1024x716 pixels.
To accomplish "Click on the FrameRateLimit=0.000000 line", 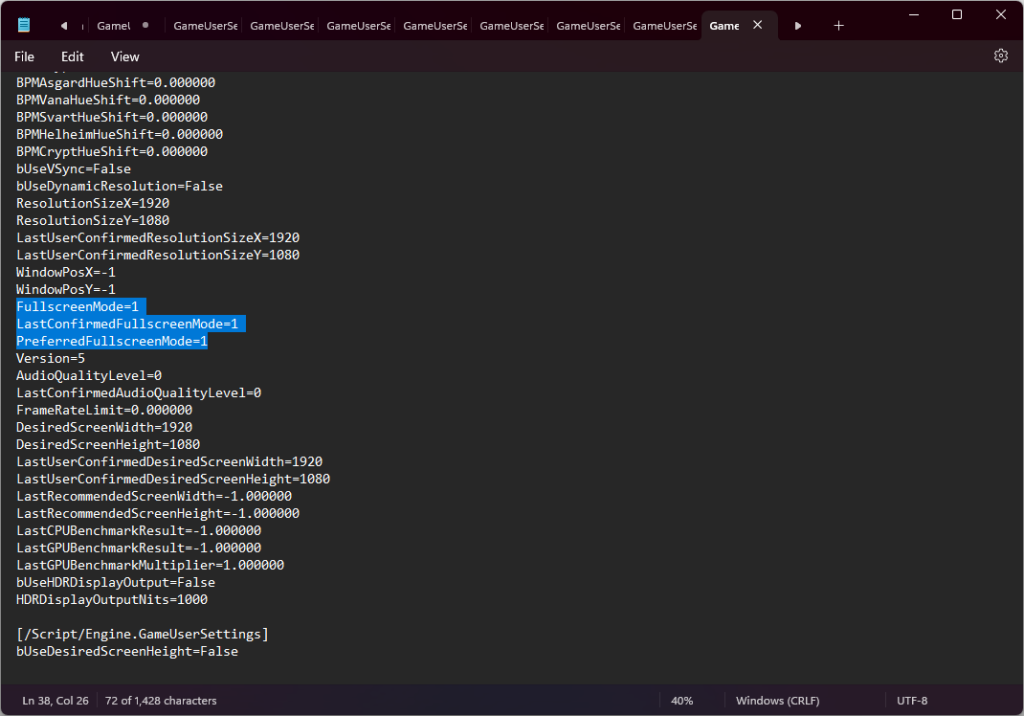I will click(104, 410).
